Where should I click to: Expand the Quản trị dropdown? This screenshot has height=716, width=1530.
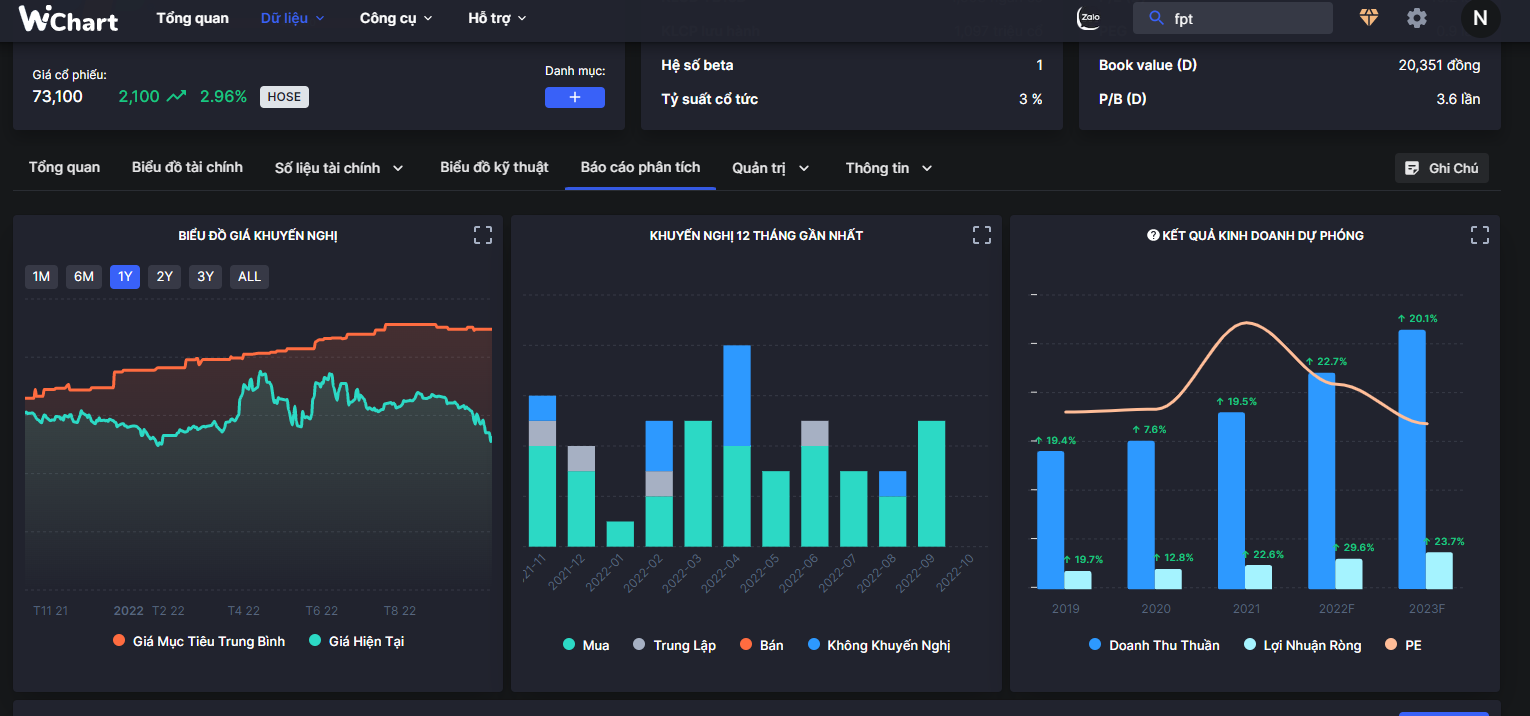coord(770,168)
